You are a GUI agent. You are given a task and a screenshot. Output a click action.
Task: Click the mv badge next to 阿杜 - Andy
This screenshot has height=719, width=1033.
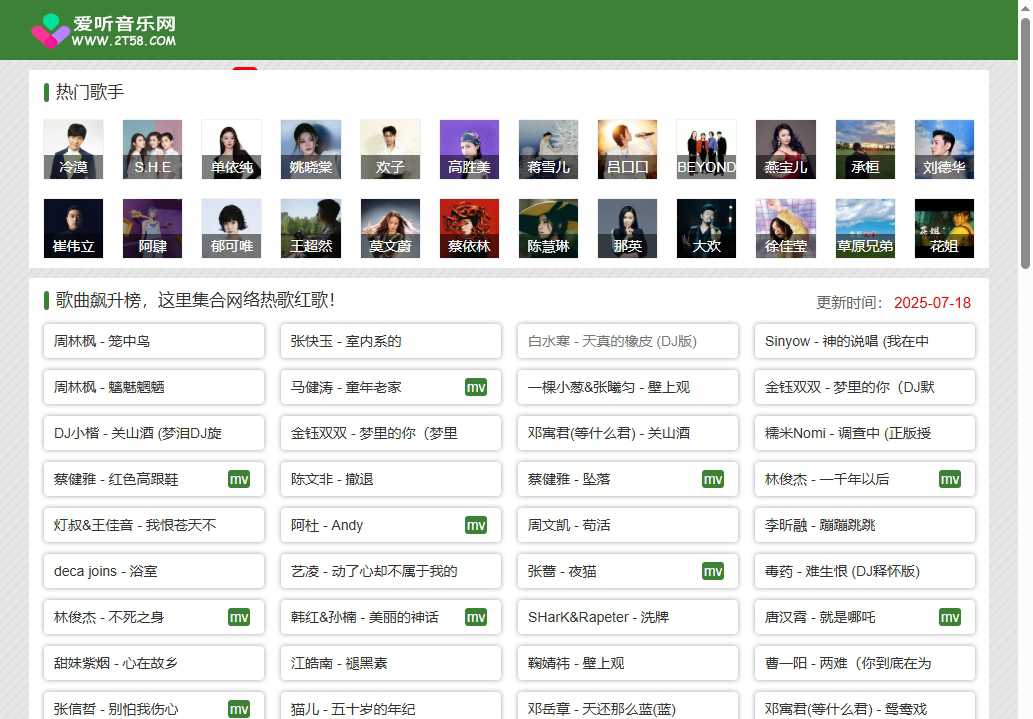point(476,525)
